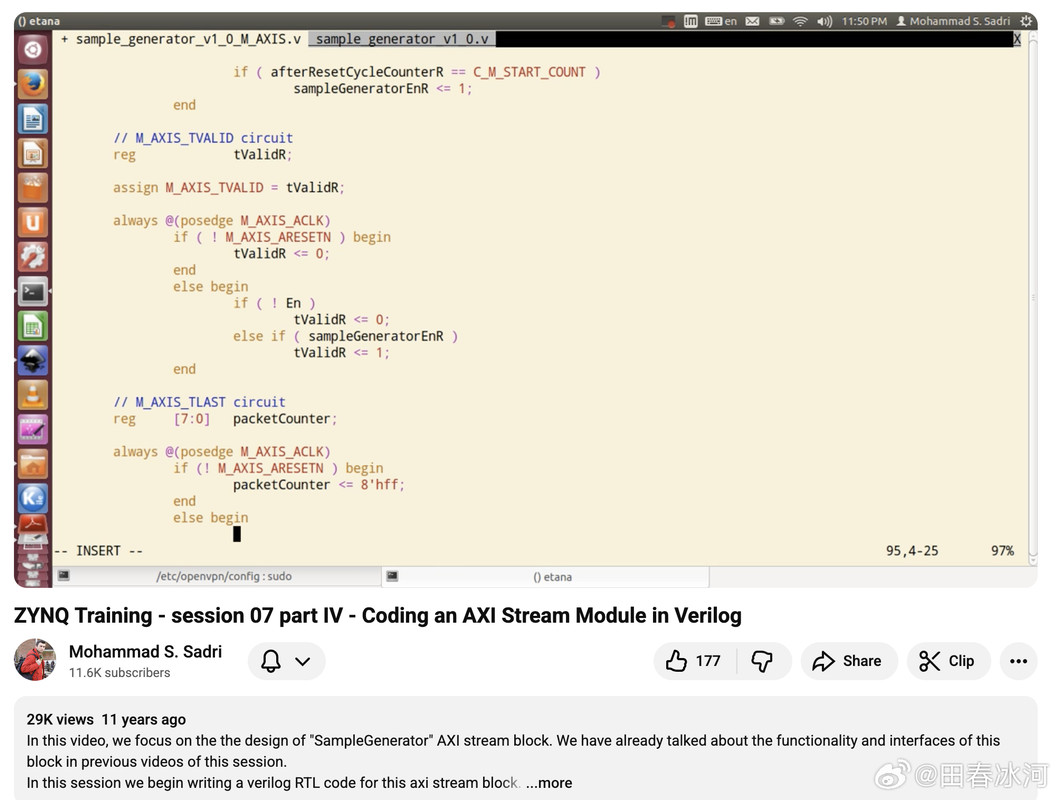
Task: Click the '11.6K subscribers' text
Action: tap(119, 673)
